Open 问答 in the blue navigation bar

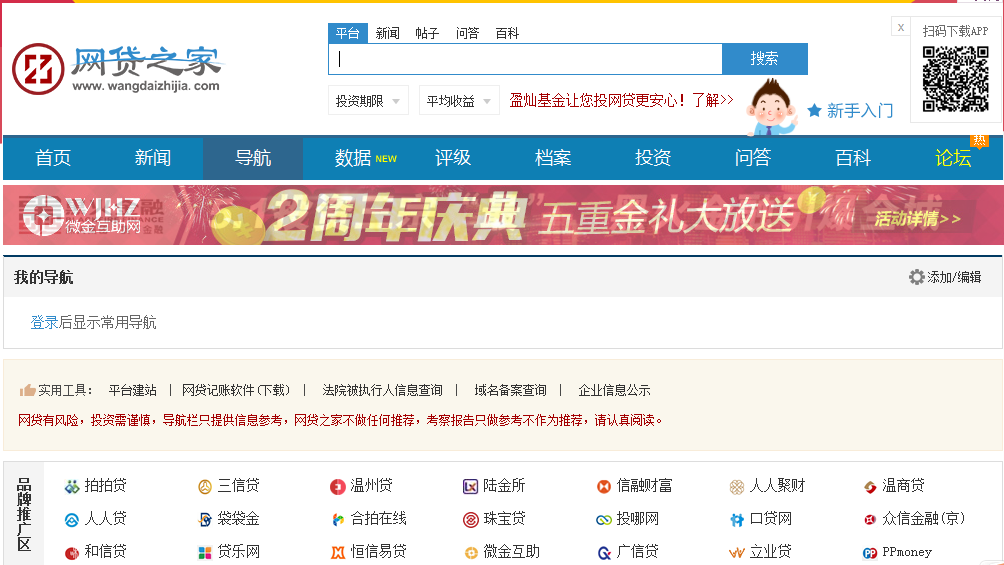[752, 158]
